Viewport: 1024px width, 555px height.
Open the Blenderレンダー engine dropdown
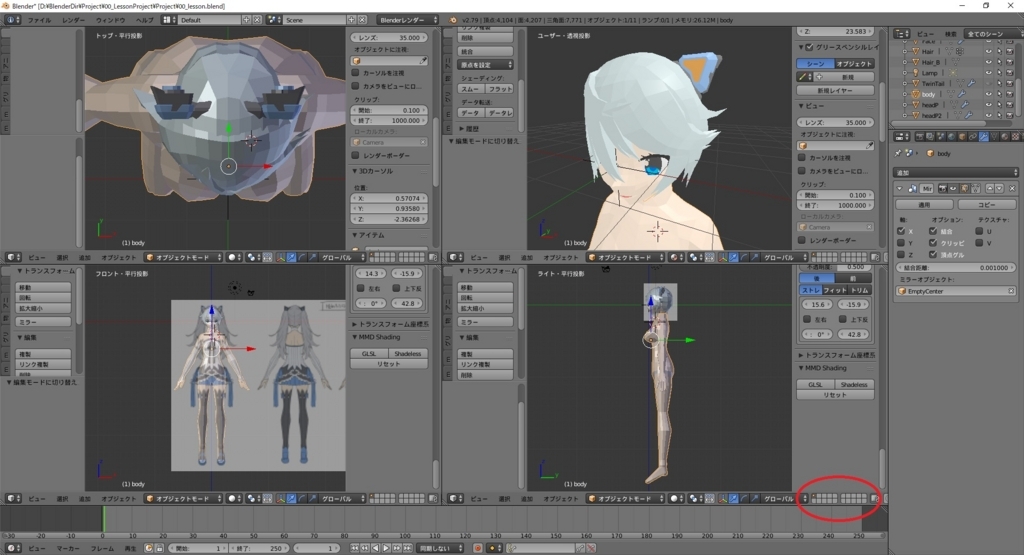(408, 20)
